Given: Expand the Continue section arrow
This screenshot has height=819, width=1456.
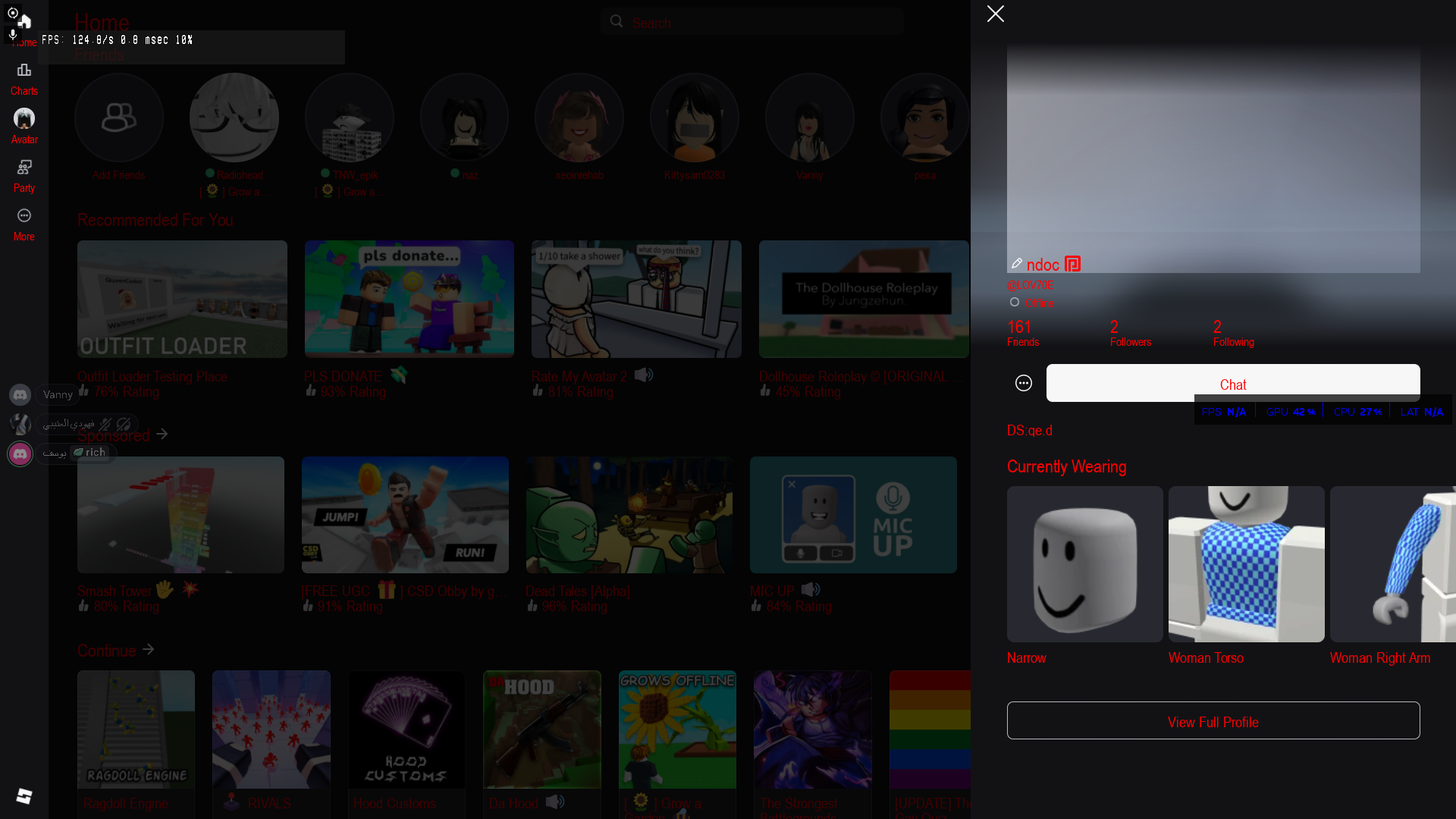Looking at the screenshot, I should 149,650.
